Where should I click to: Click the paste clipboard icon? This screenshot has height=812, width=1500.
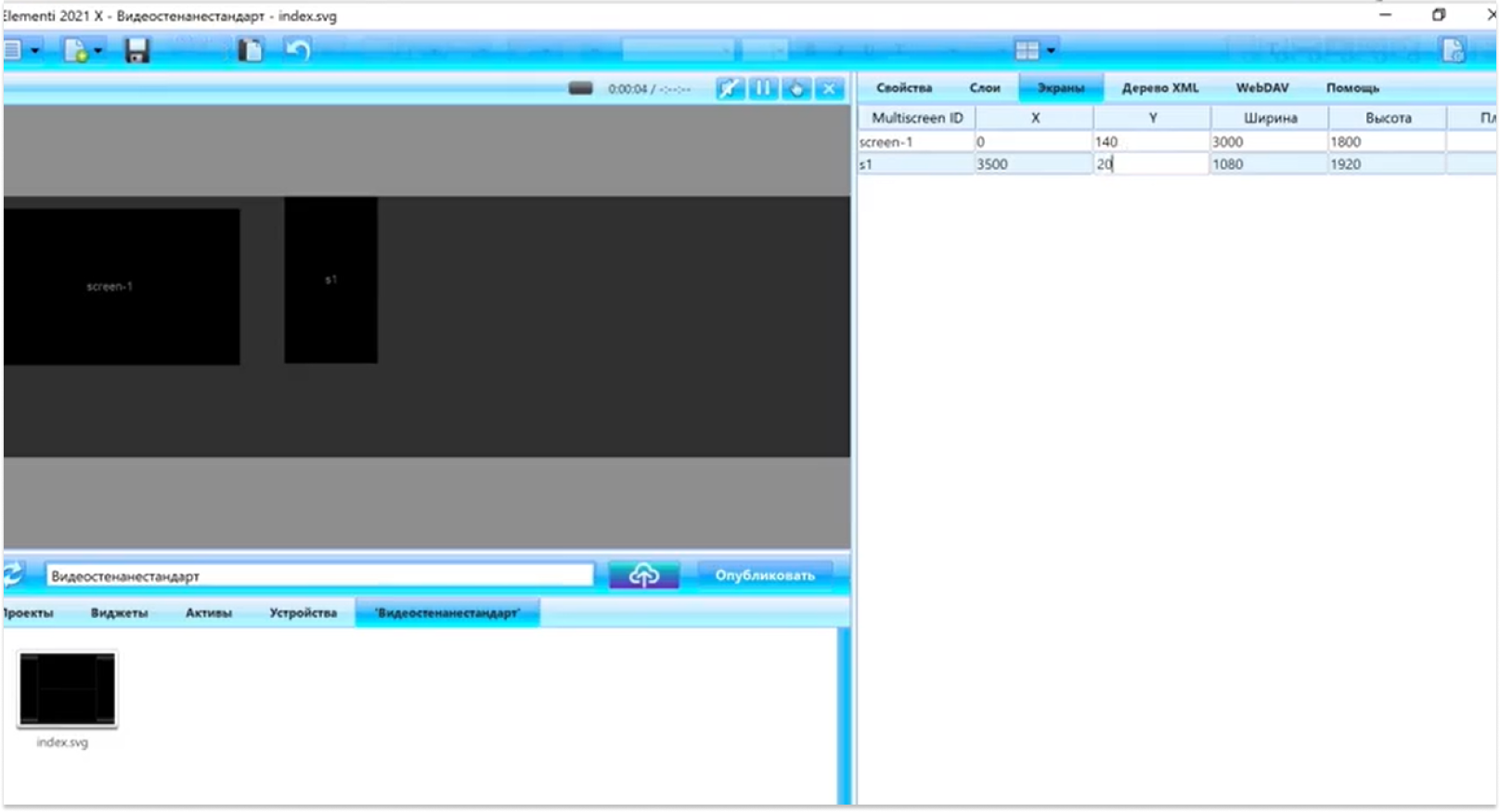(250, 50)
